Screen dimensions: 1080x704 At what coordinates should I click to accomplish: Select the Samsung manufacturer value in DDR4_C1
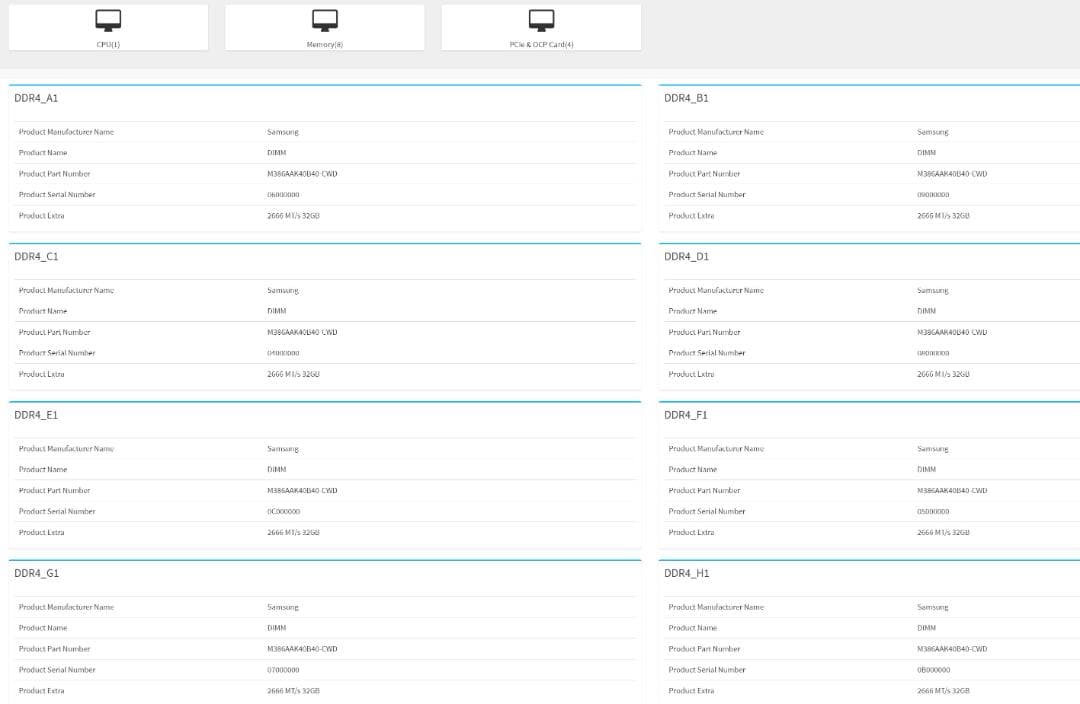(x=283, y=291)
